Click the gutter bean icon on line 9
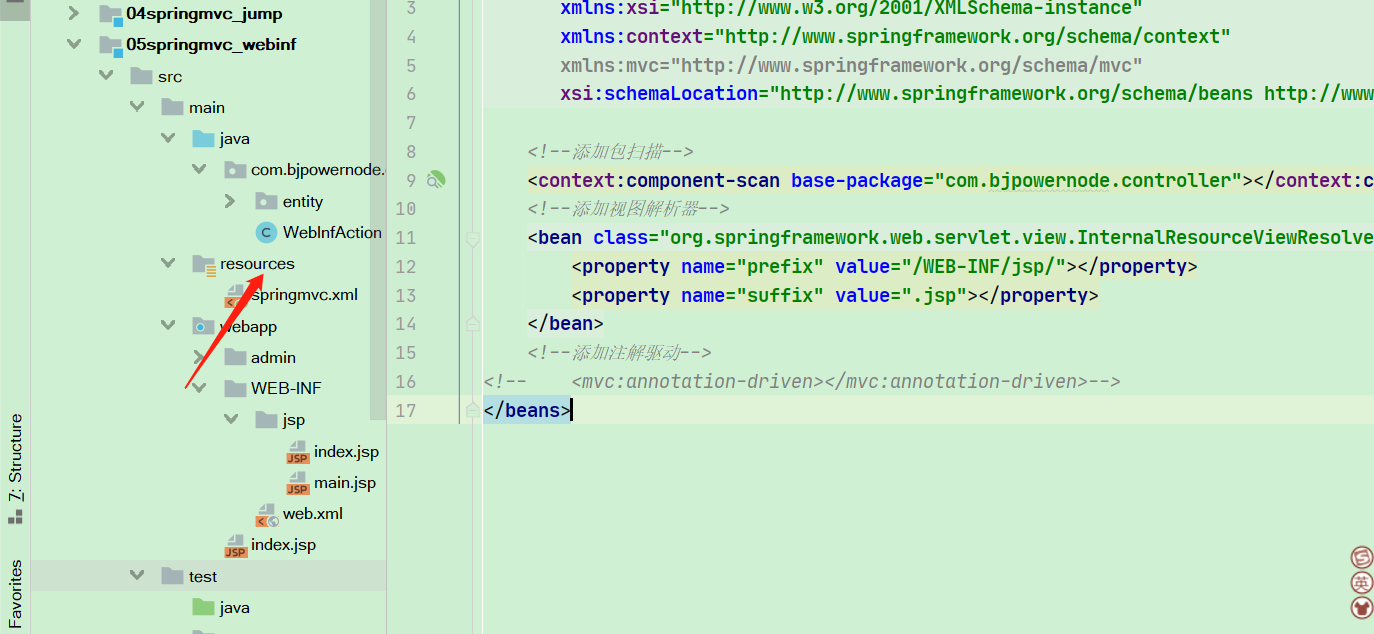The width and height of the screenshot is (1374, 634). click(x=436, y=180)
